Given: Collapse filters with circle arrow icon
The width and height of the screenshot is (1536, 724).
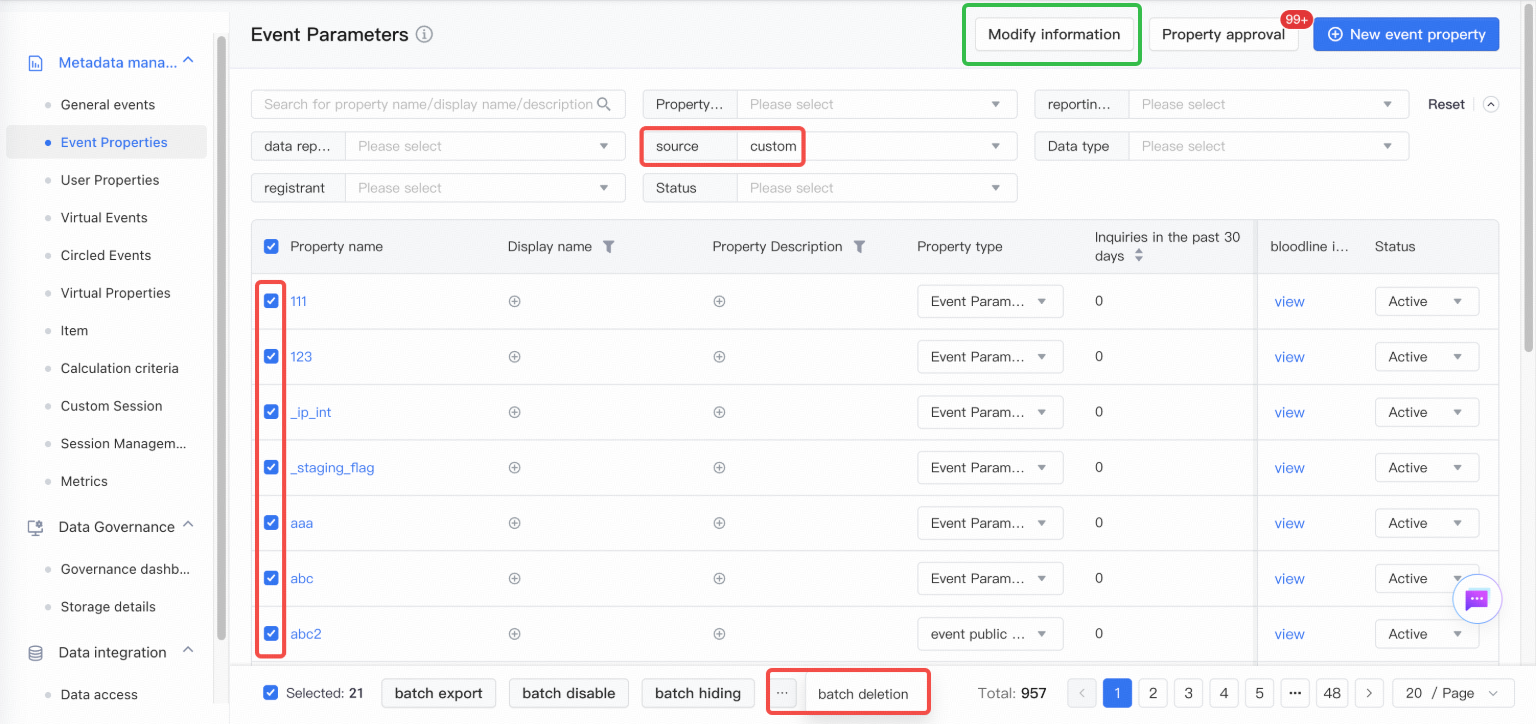Looking at the screenshot, I should coord(1491,104).
